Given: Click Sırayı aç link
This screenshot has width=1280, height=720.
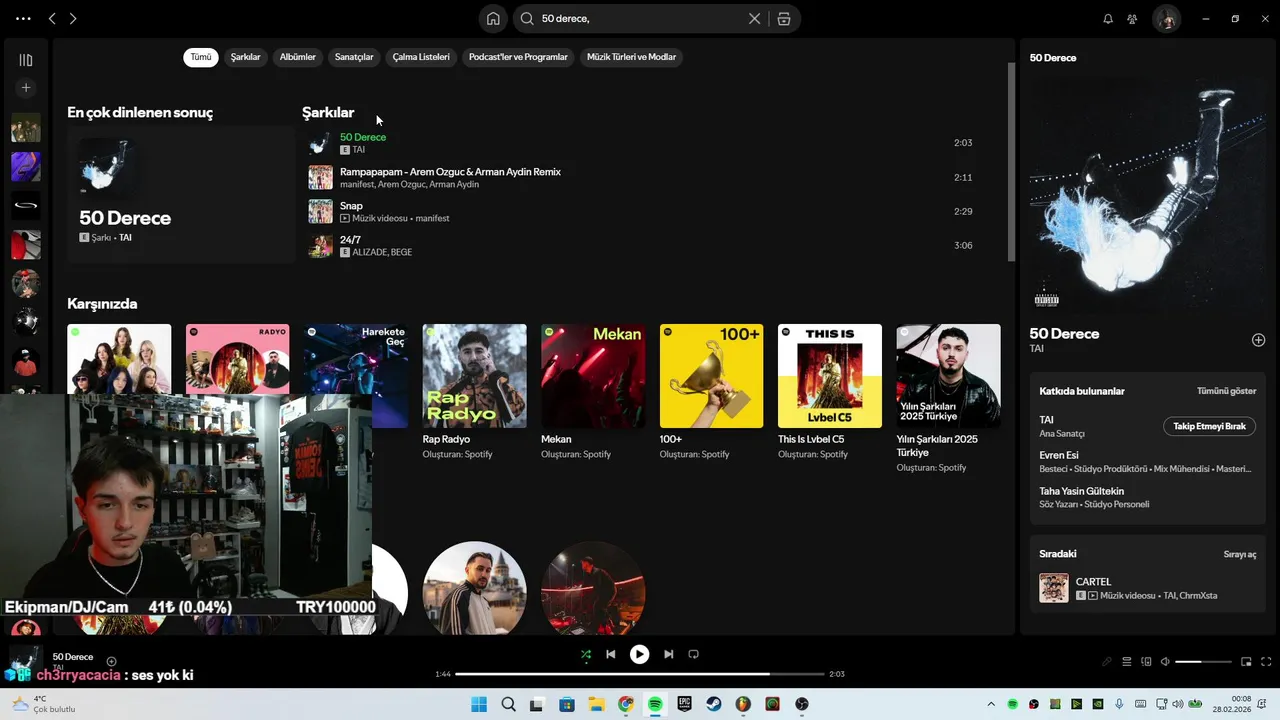Looking at the screenshot, I should [x=1240, y=554].
